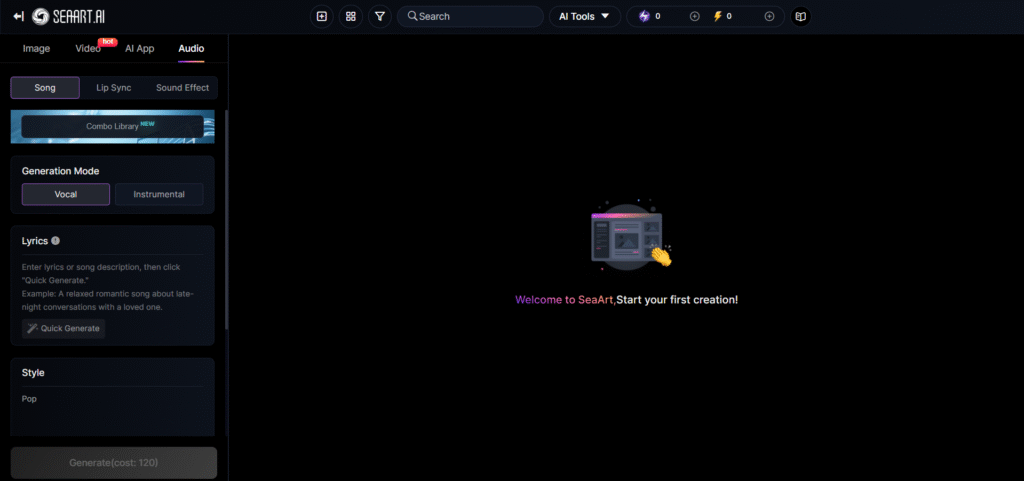Switch to the Image tab
Screen dimensions: 1024x481
tap(36, 48)
